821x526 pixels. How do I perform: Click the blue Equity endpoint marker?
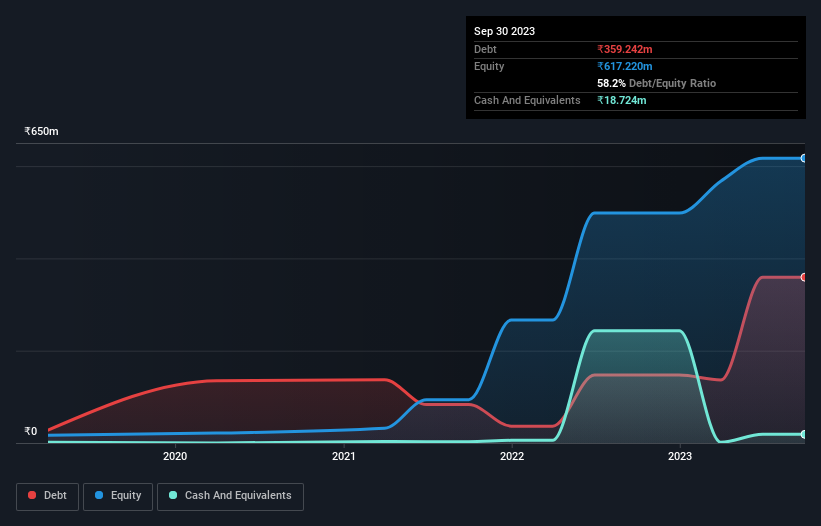tap(804, 158)
